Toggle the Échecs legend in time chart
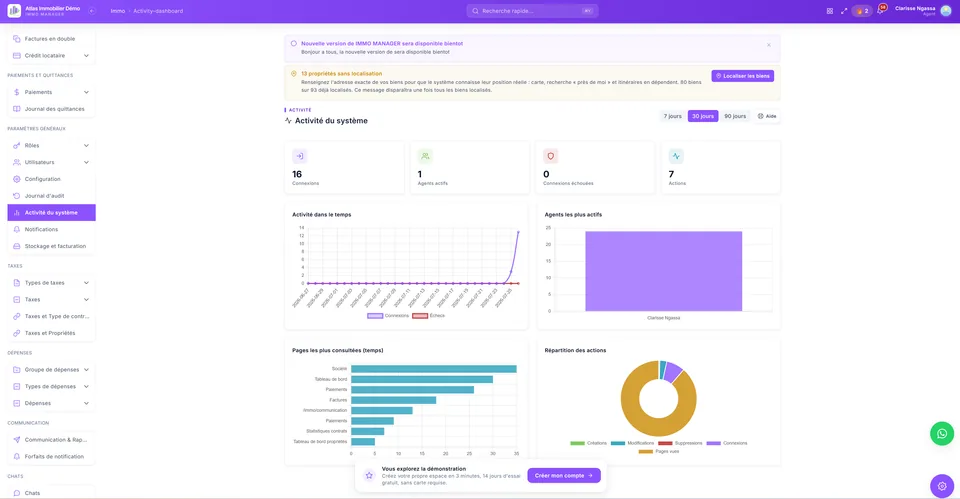Screen dimensions: 960x499 point(429,316)
